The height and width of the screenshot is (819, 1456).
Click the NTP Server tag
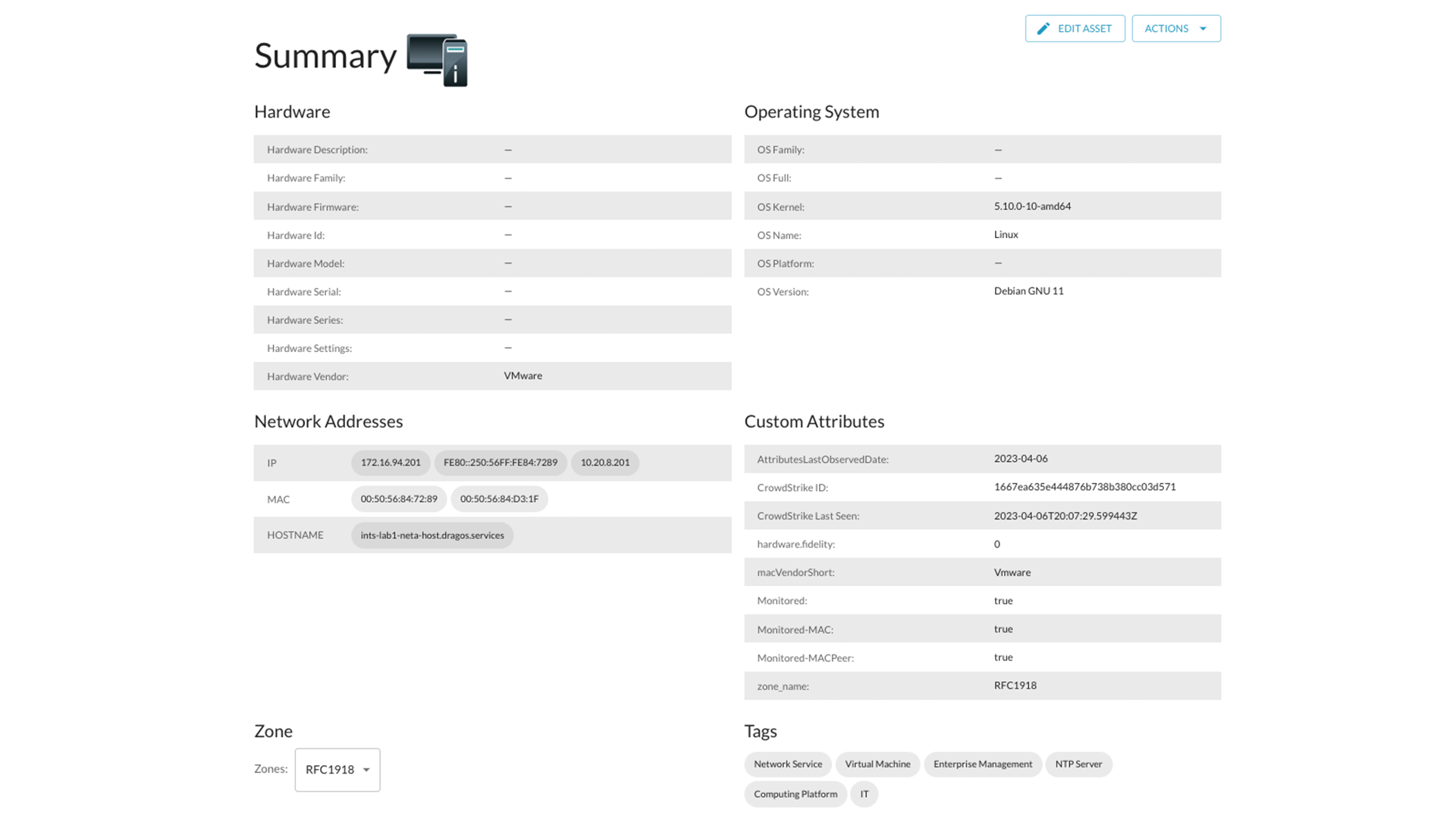coord(1078,764)
